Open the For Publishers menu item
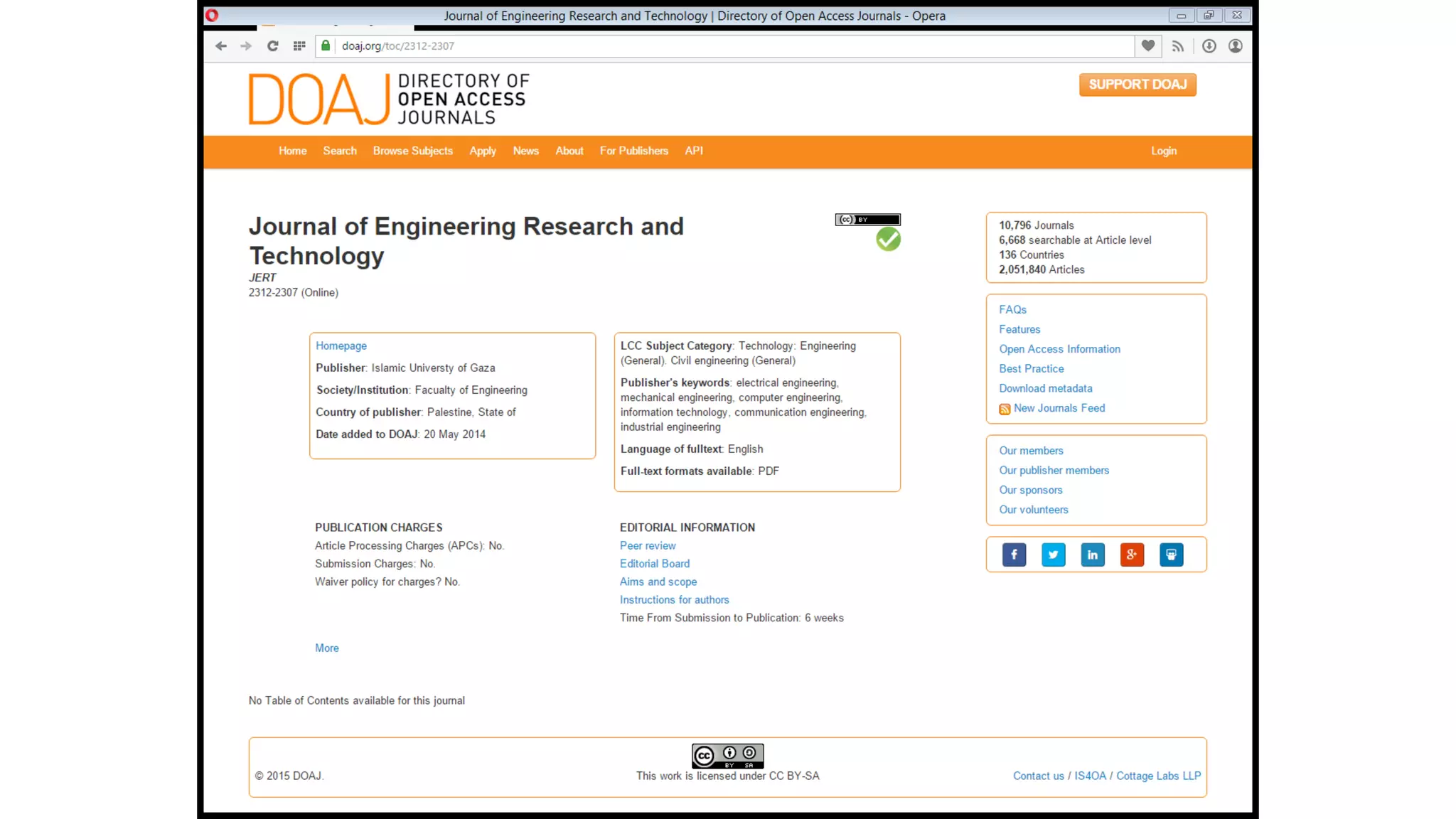The image size is (1456, 819). pos(633,151)
